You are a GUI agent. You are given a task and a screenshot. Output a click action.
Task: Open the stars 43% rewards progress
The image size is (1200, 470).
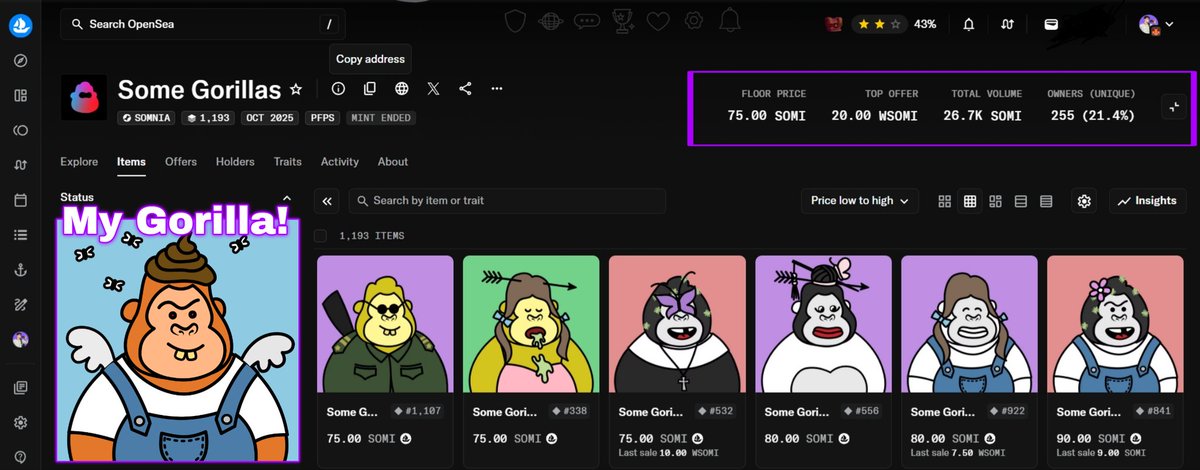(x=896, y=23)
